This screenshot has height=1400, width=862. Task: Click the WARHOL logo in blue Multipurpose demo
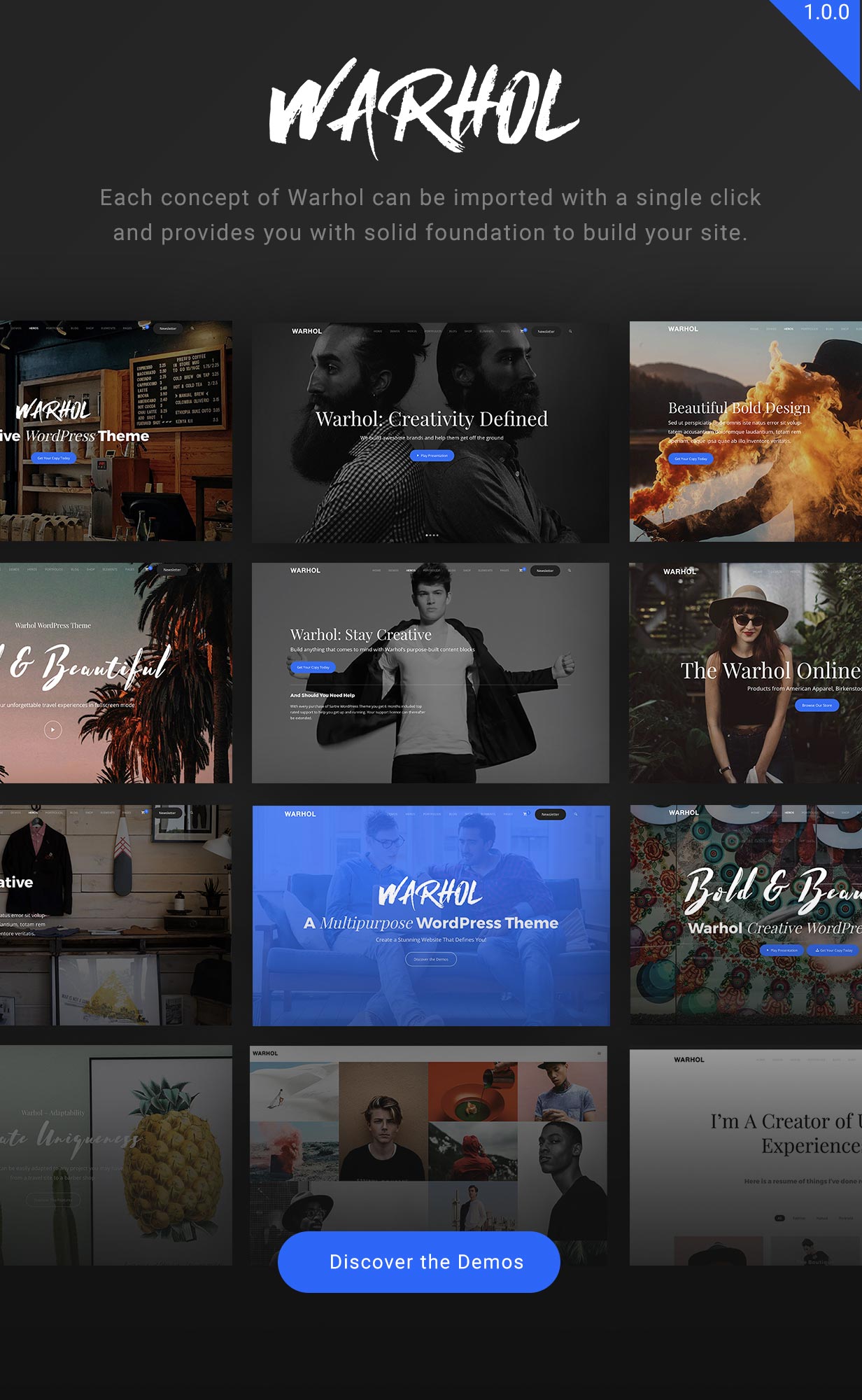(x=300, y=814)
